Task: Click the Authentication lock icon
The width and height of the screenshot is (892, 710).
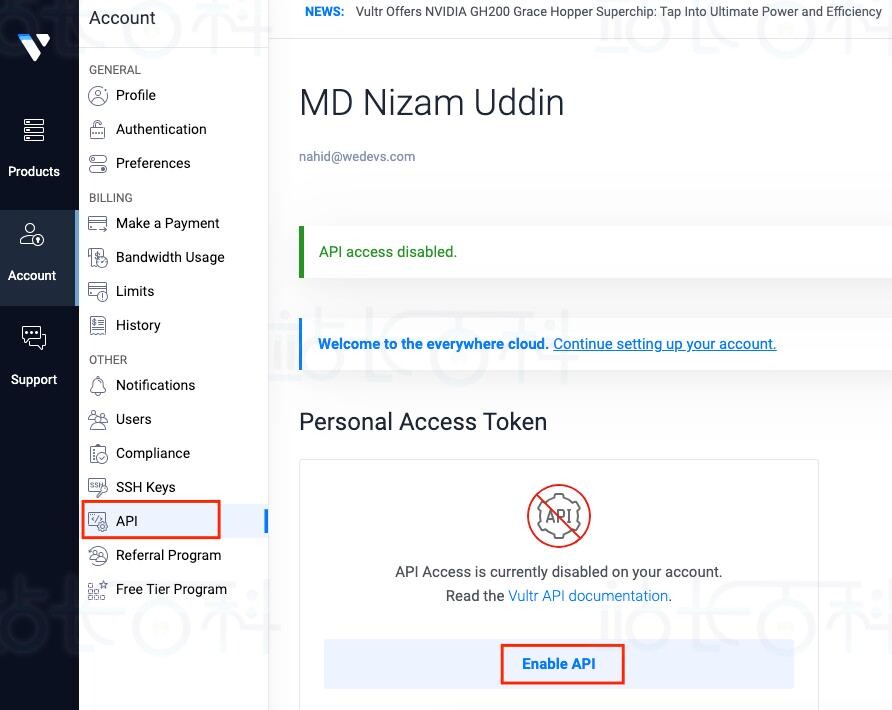Action: click(x=98, y=130)
